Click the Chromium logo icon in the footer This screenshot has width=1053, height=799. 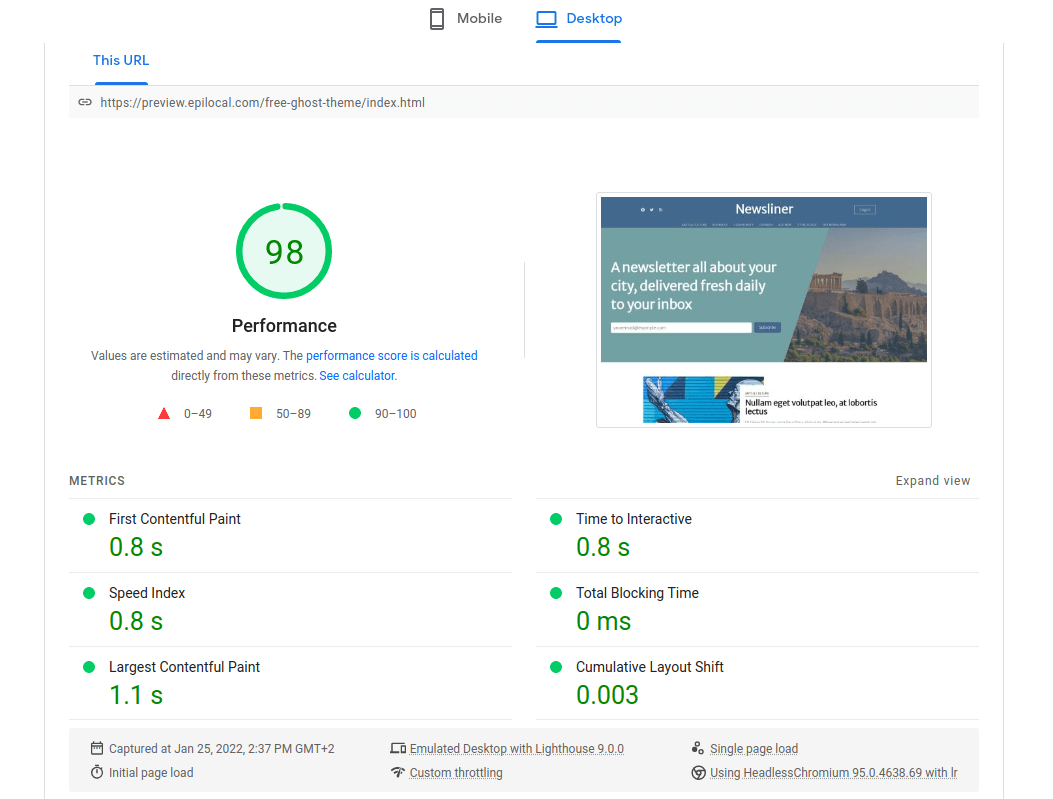pyautogui.click(x=698, y=772)
